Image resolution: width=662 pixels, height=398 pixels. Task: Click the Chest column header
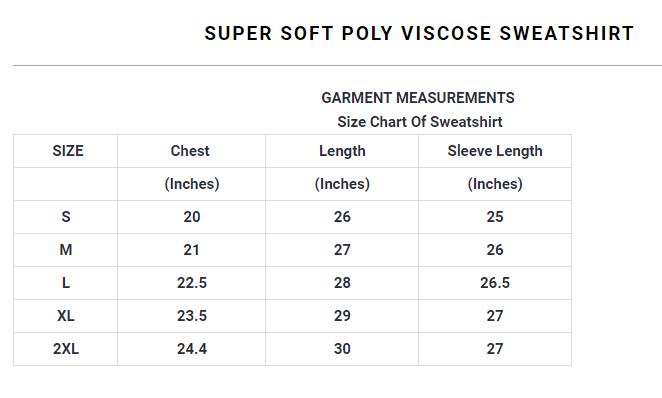pyautogui.click(x=190, y=151)
